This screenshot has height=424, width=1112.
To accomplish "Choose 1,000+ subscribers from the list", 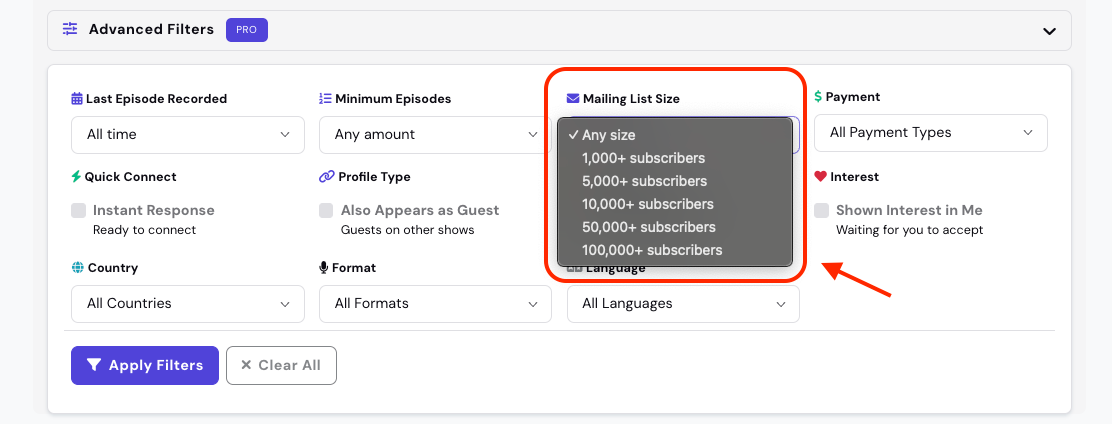I will (x=674, y=158).
